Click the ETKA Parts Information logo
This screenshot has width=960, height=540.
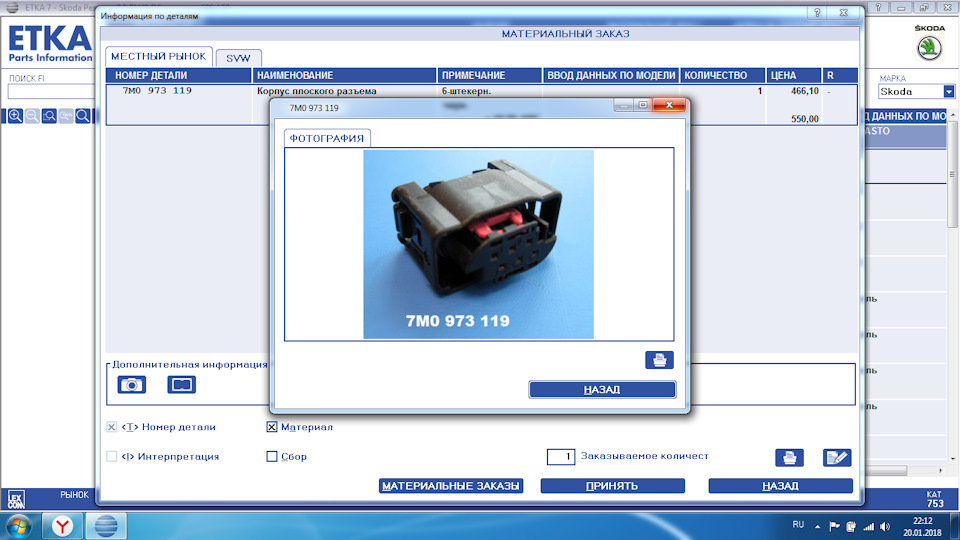(50, 43)
